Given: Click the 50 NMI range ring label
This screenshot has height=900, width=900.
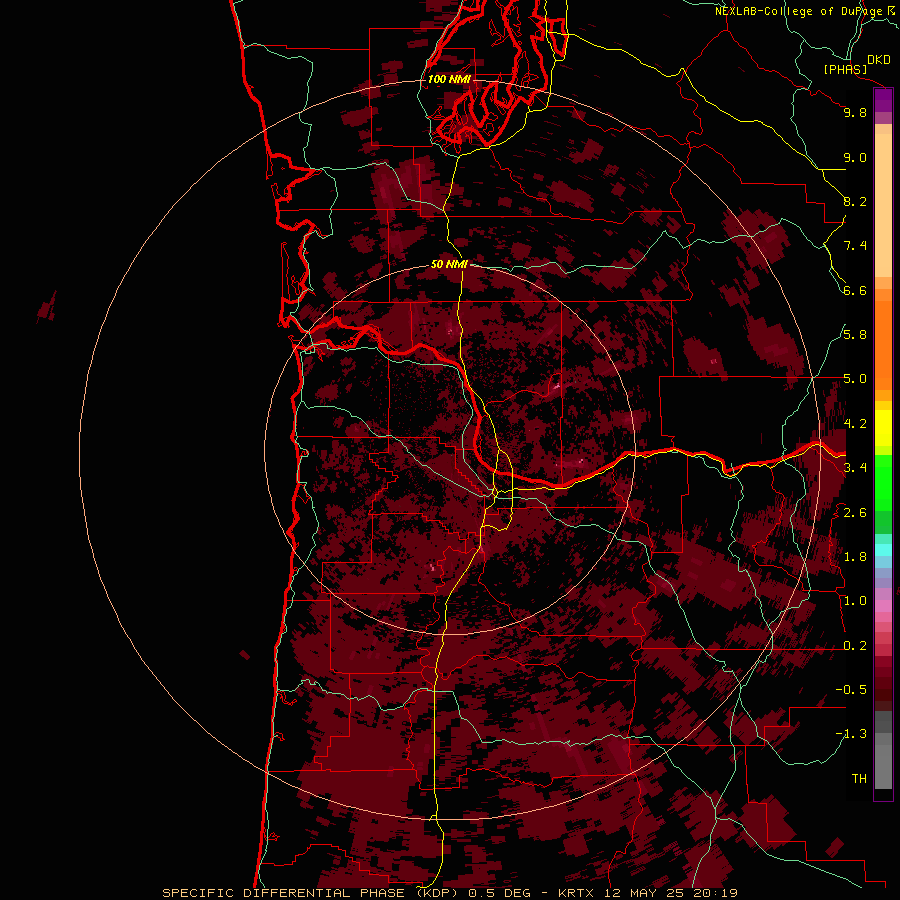Looking at the screenshot, I should (449, 264).
